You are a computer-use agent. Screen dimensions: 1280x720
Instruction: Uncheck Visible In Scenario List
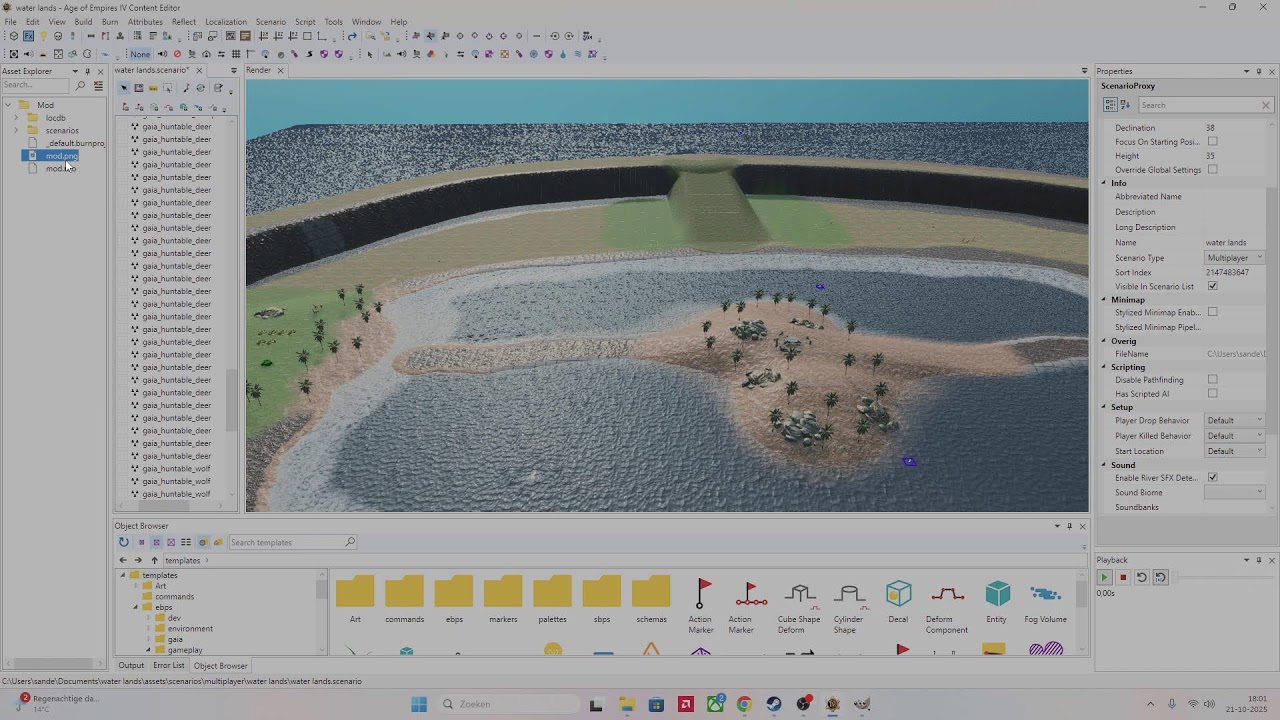point(1212,286)
